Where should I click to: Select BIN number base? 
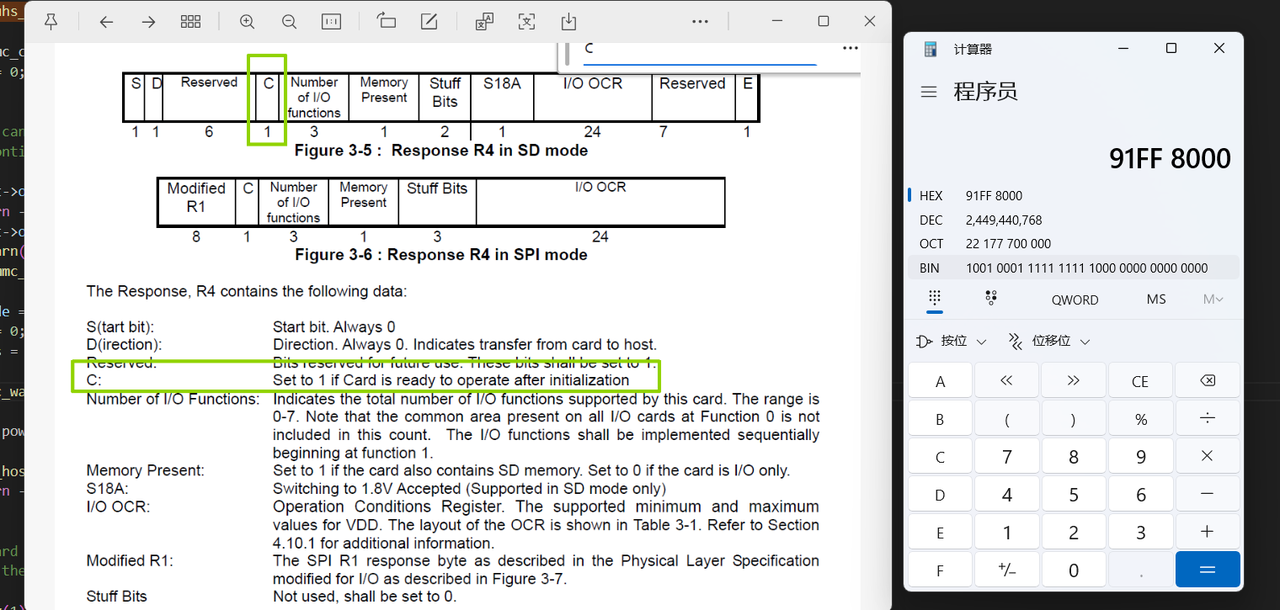(x=1072, y=268)
